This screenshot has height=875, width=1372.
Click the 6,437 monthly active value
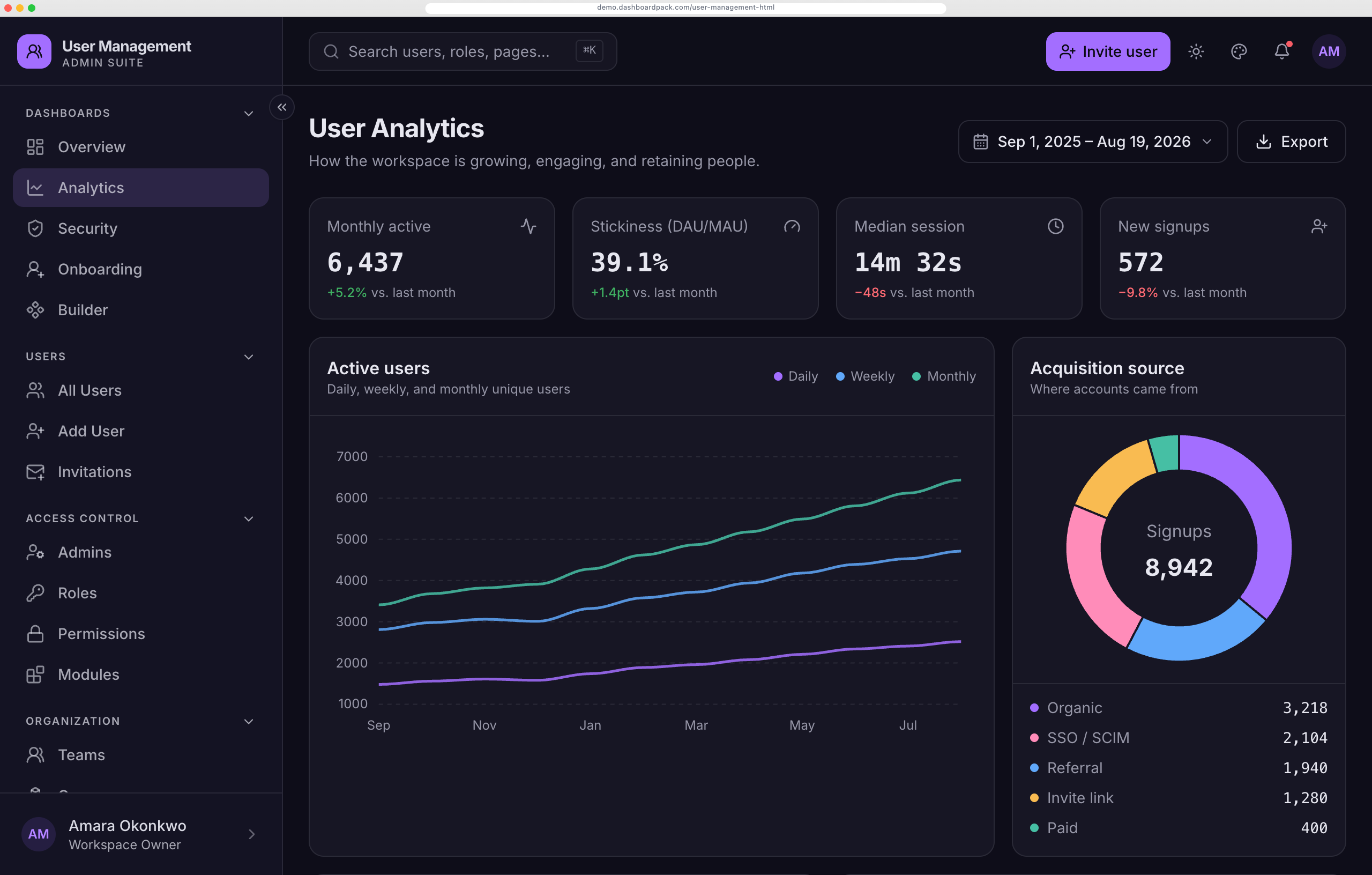pos(365,262)
